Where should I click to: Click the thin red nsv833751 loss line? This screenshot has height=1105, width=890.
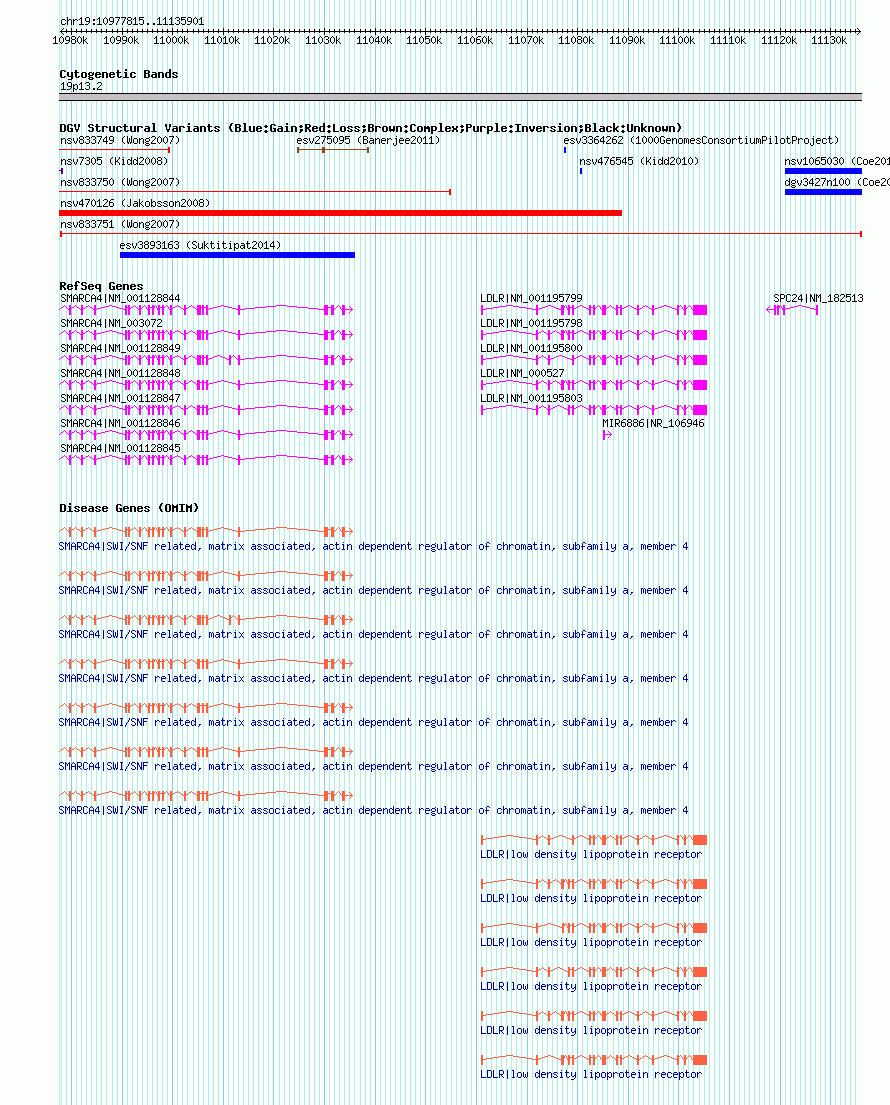pyautogui.click(x=461, y=234)
